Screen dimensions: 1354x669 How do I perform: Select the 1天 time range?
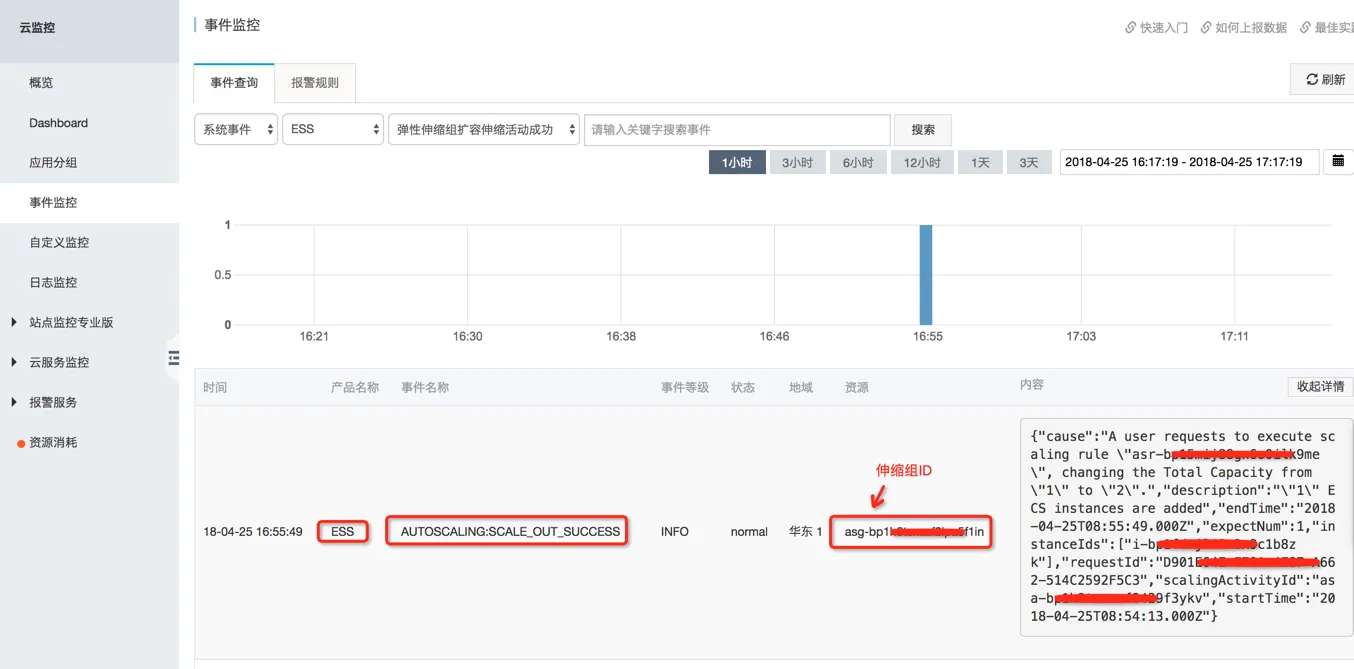tap(980, 162)
